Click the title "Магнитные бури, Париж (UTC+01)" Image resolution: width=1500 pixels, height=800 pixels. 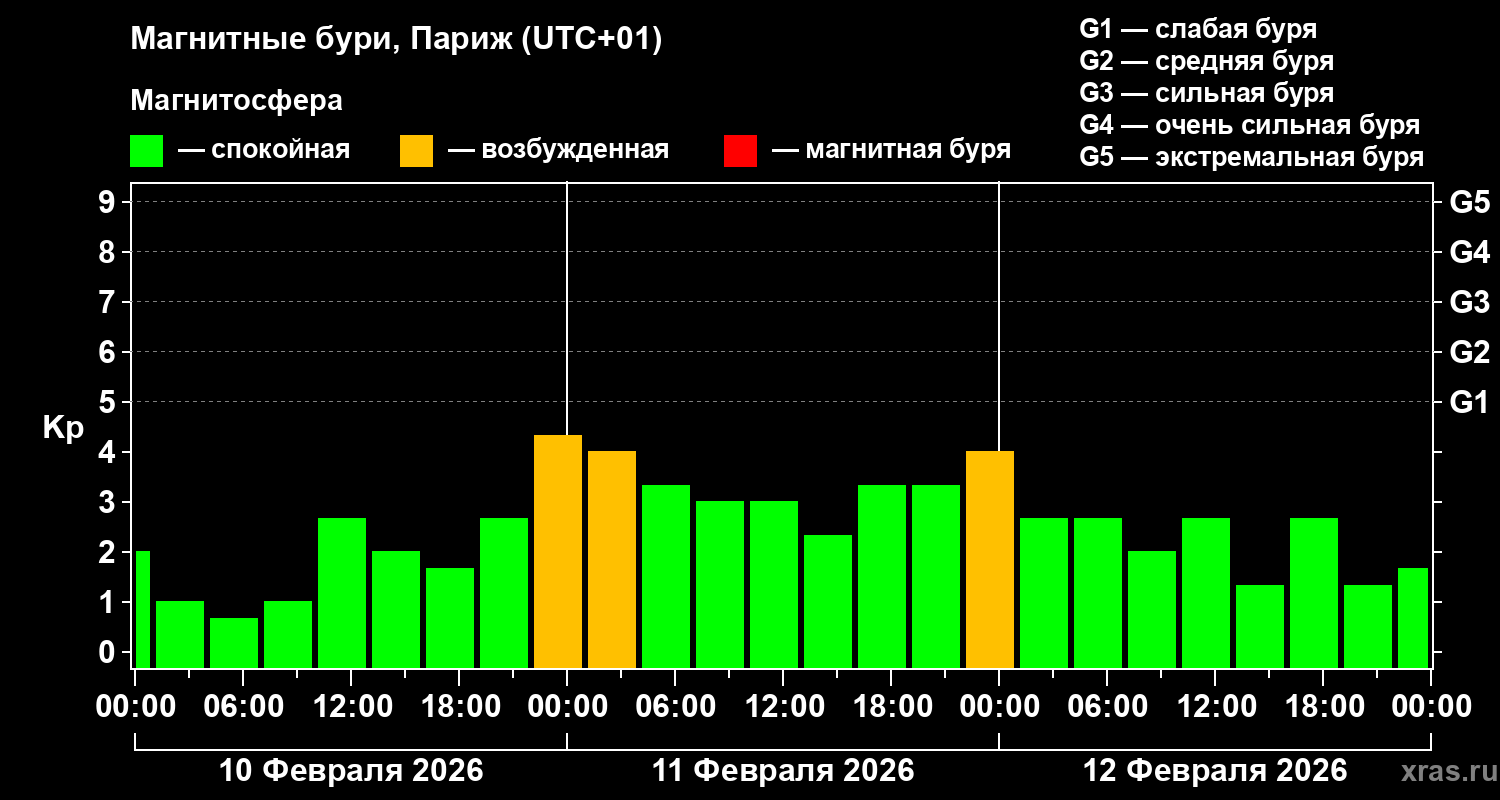point(397,40)
